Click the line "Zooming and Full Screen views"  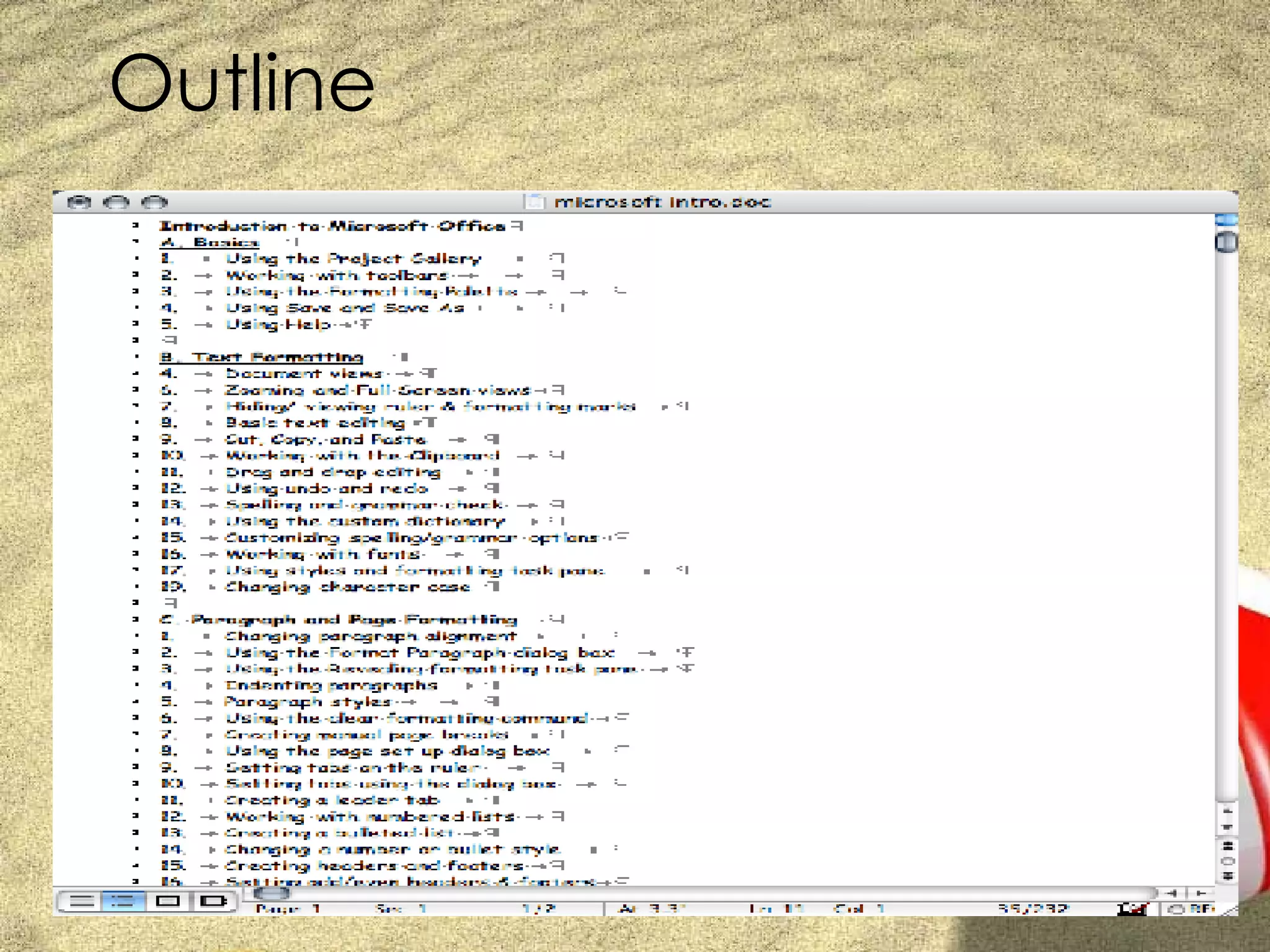click(x=378, y=390)
